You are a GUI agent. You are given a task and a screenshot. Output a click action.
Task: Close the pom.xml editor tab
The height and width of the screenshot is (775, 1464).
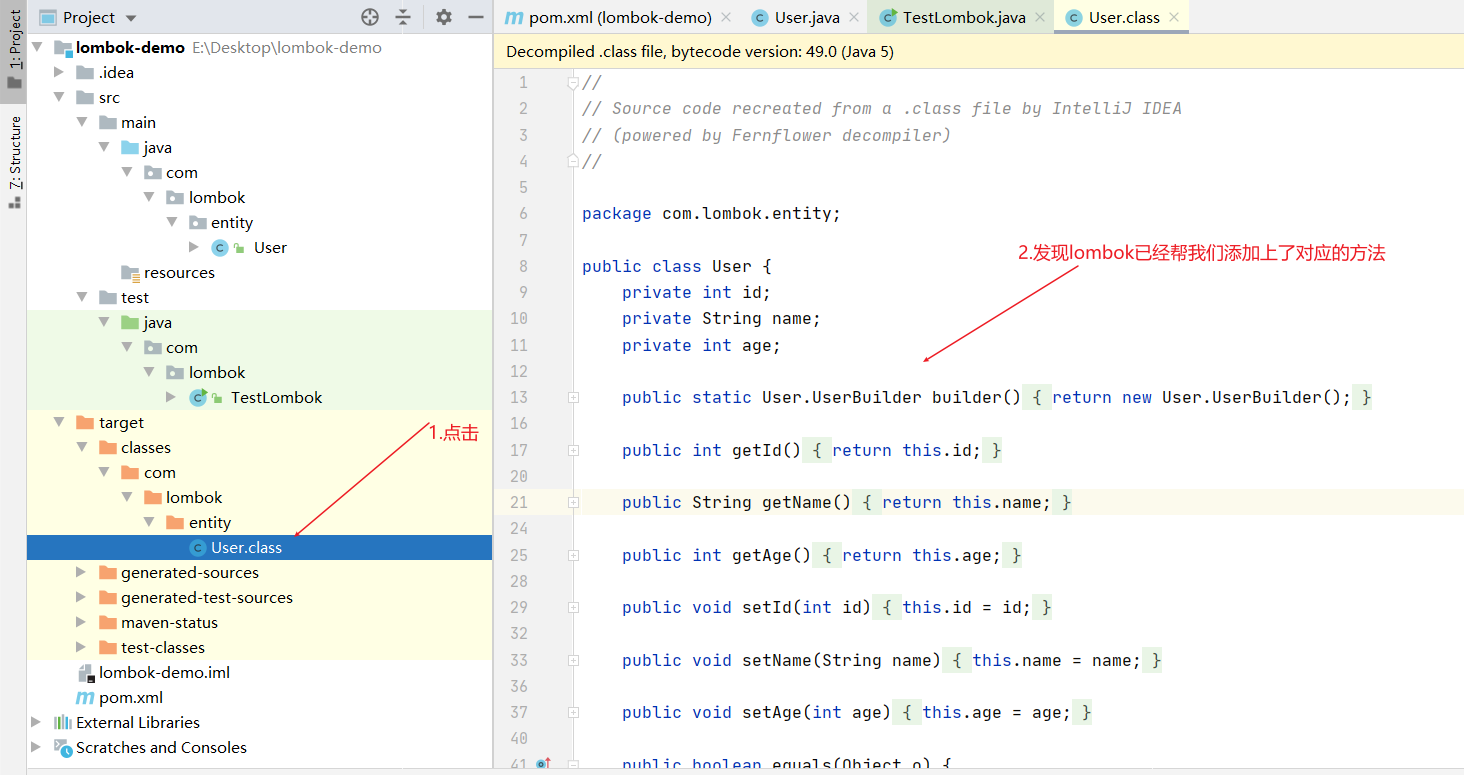726,17
